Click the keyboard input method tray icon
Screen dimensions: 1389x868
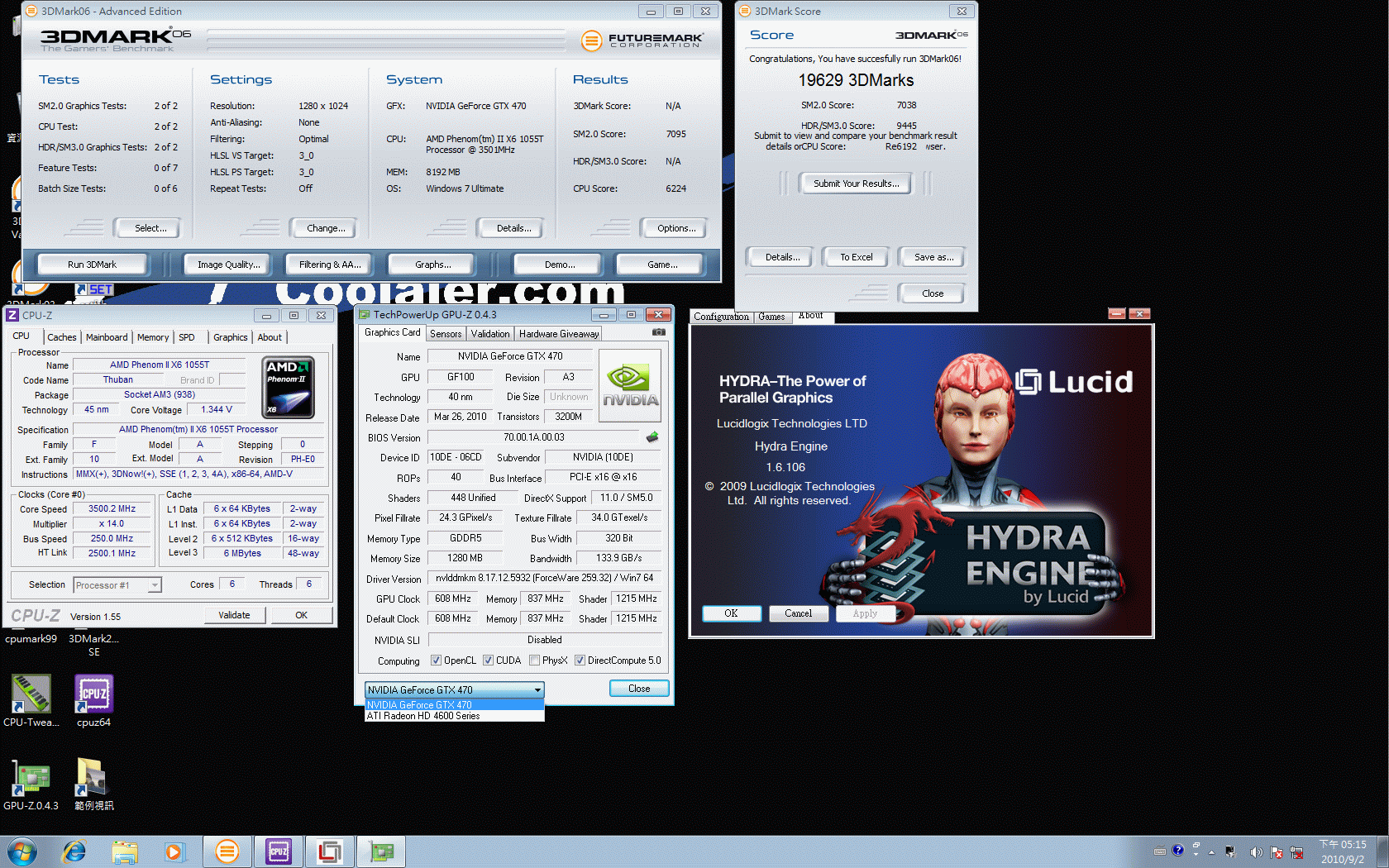coord(1160,851)
